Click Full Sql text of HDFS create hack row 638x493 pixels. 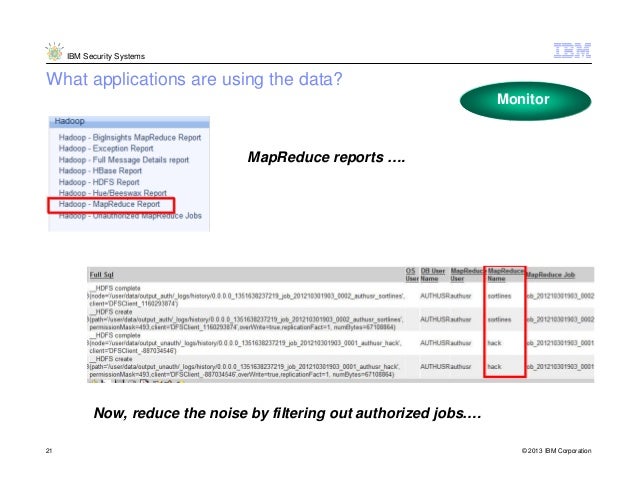coord(244,366)
